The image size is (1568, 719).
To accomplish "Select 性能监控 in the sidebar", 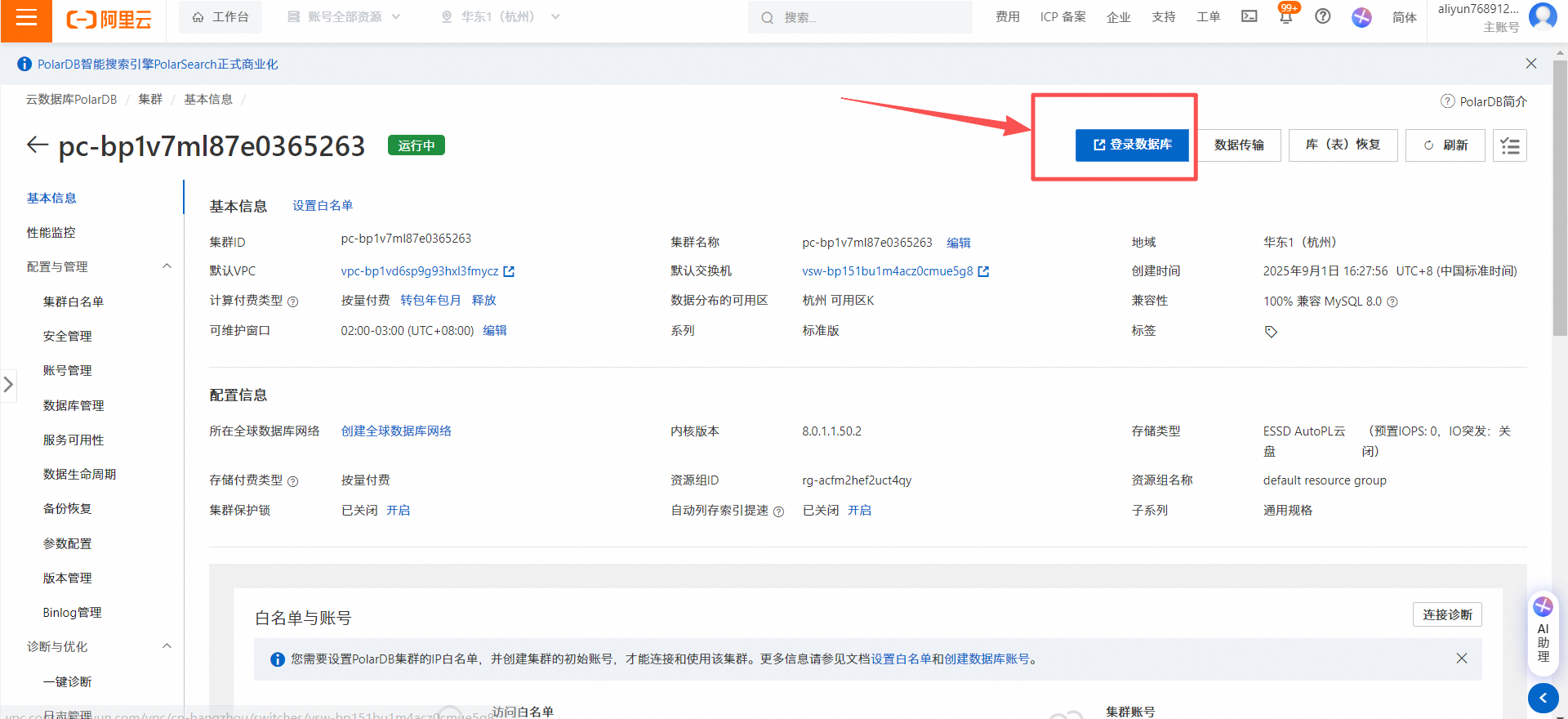I will point(51,232).
